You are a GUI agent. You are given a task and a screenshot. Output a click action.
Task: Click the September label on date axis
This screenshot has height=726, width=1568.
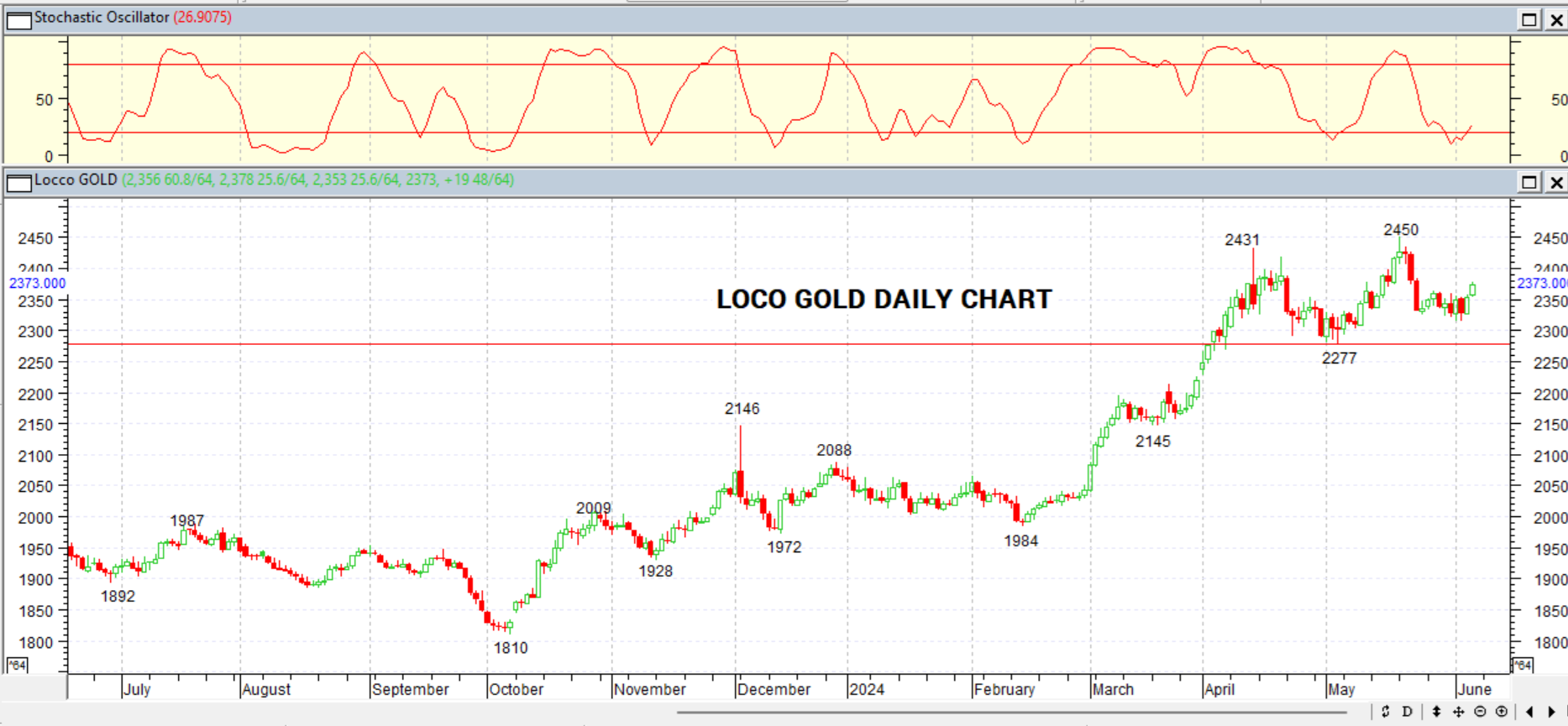point(411,689)
